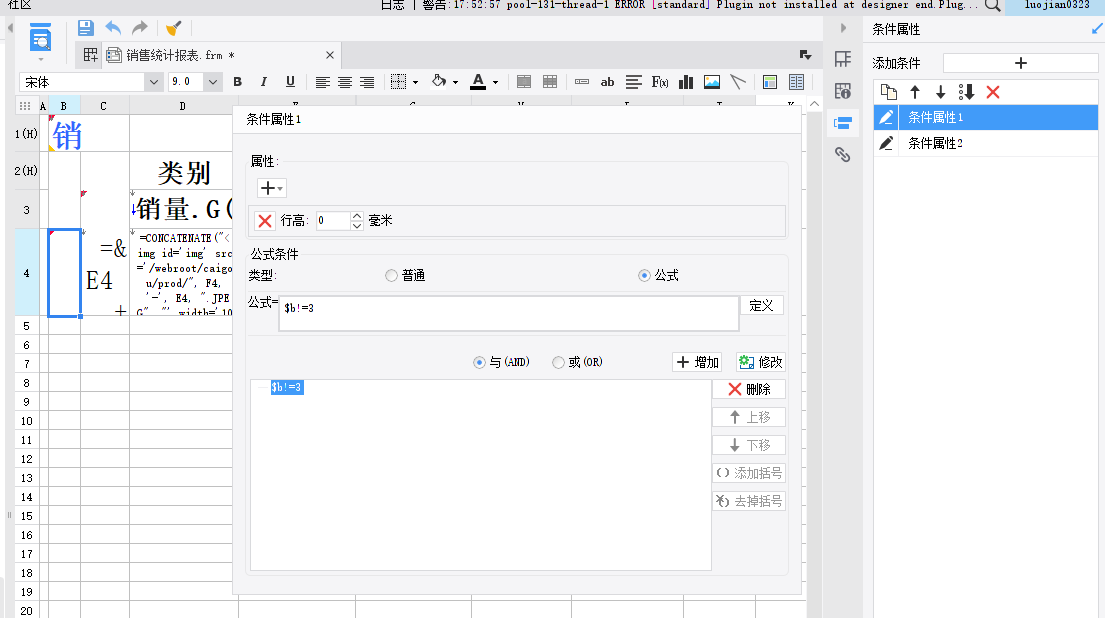Select 与(AND) radio button
The height and width of the screenshot is (618, 1105).
click(479, 362)
